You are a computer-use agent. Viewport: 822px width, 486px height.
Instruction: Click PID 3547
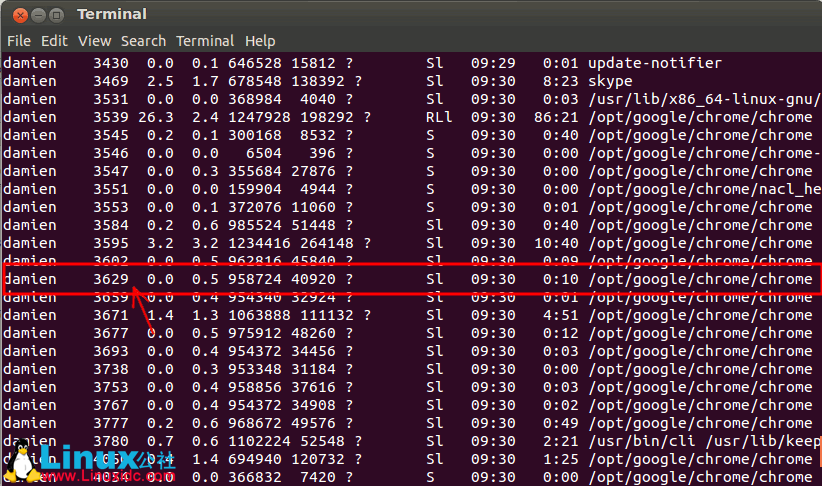point(111,171)
